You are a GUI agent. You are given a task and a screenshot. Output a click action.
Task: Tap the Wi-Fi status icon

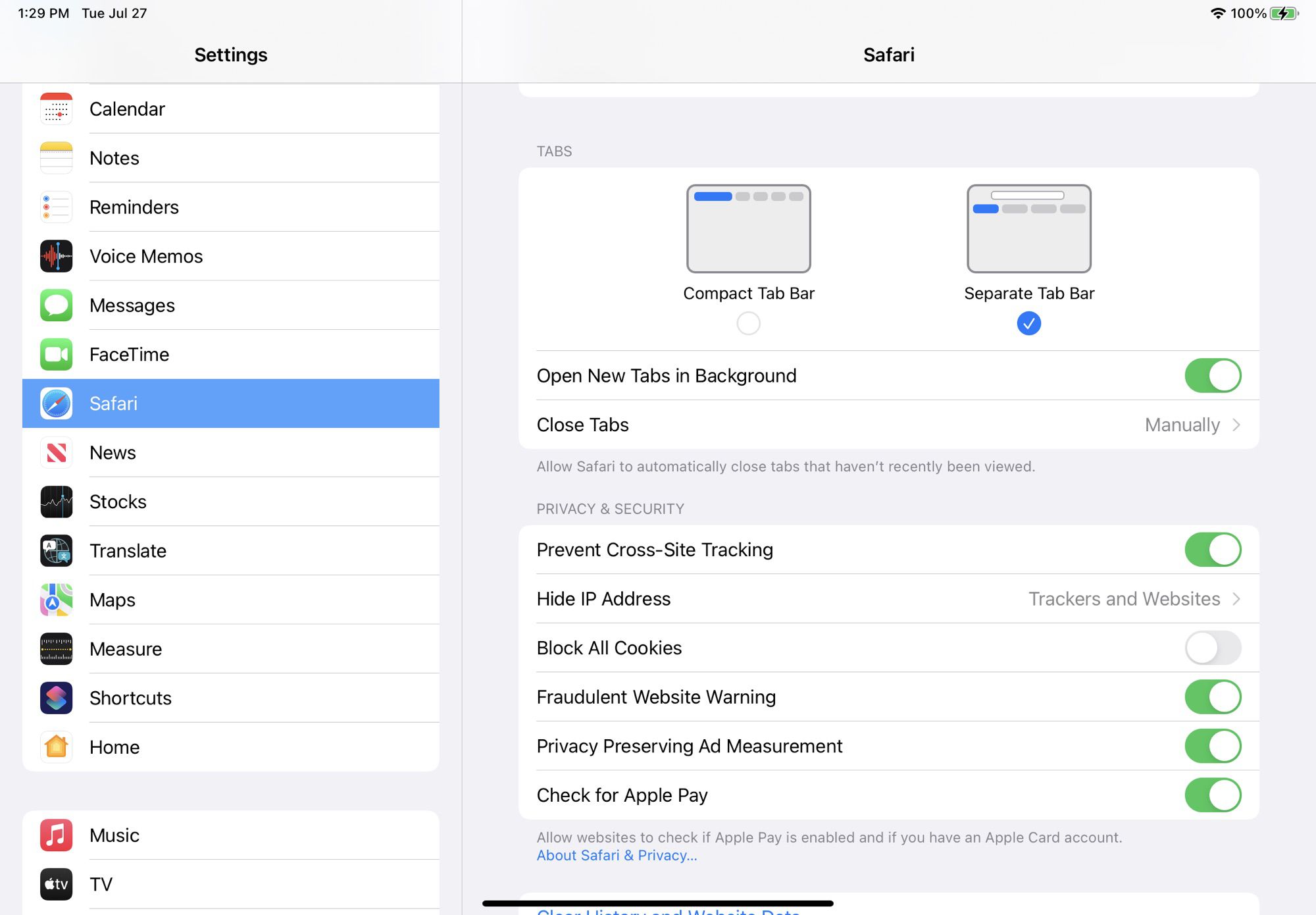coord(1218,13)
